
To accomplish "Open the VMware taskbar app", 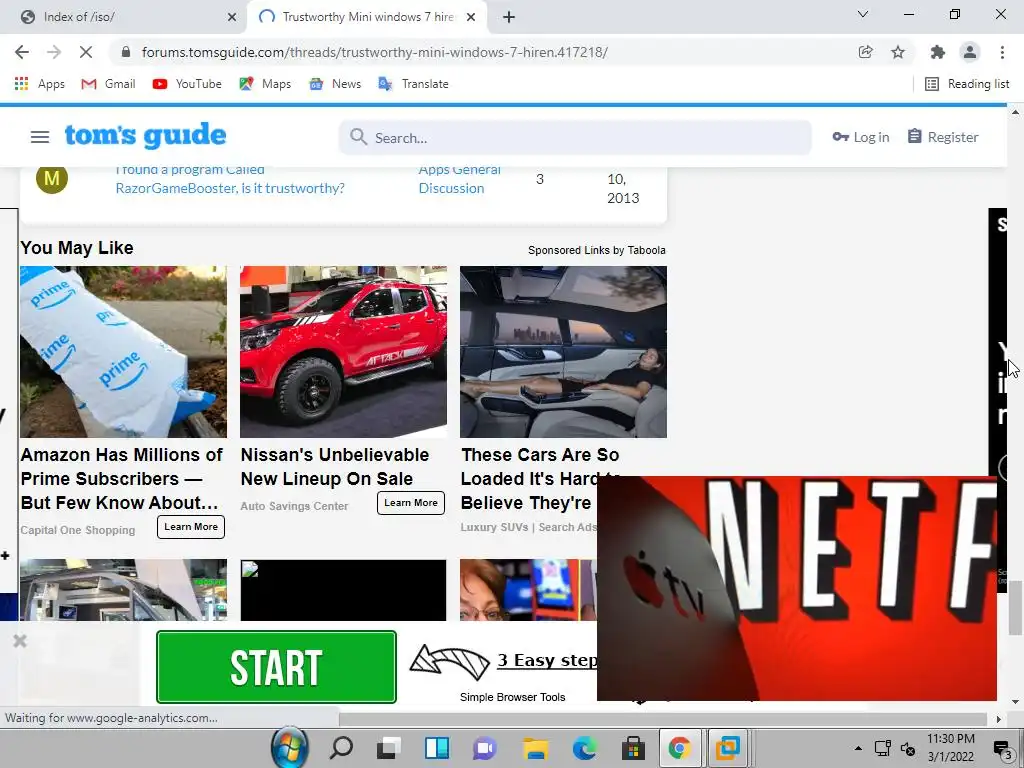I will (727, 748).
